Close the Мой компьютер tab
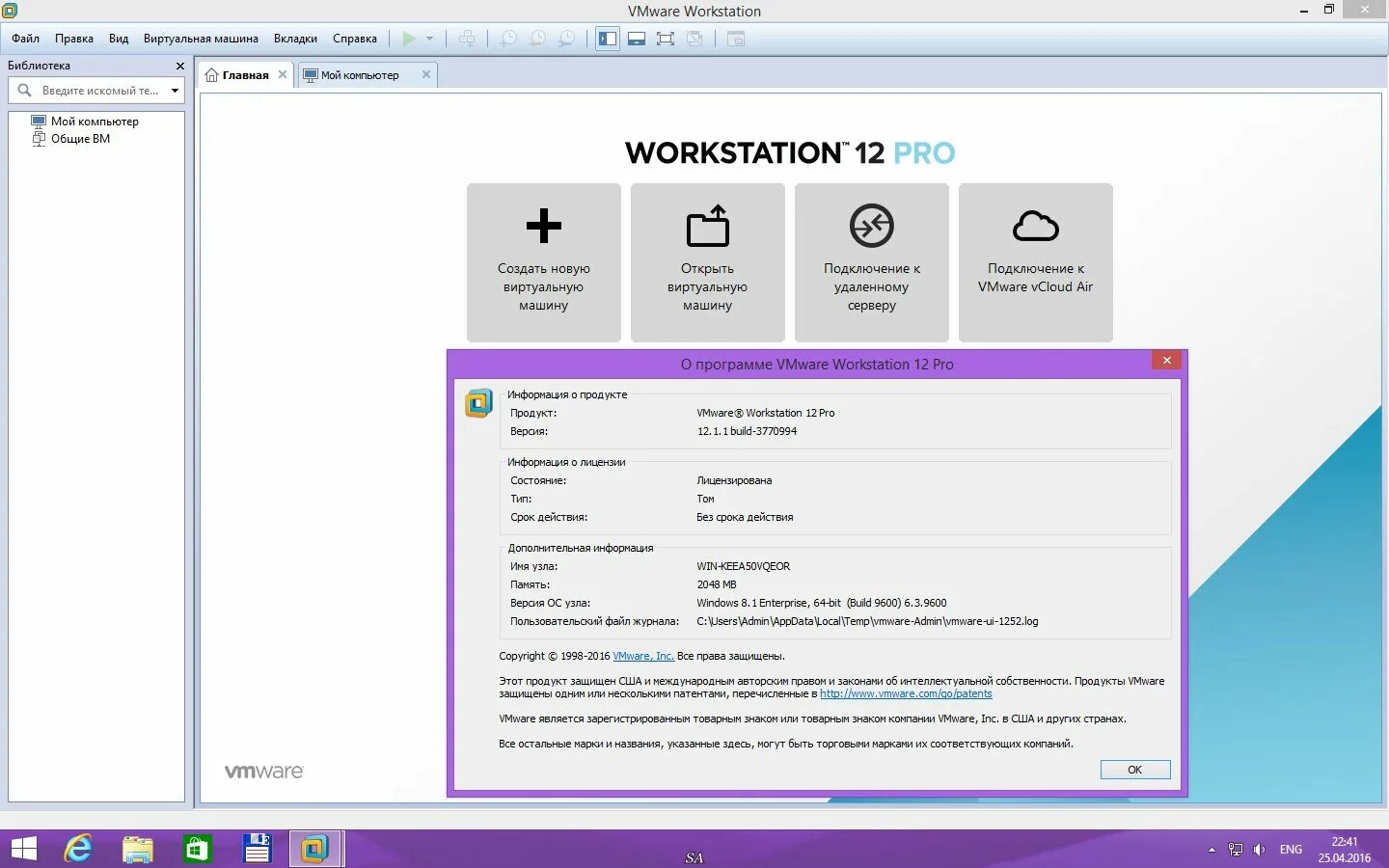This screenshot has height=868, width=1389. pyautogui.click(x=426, y=74)
